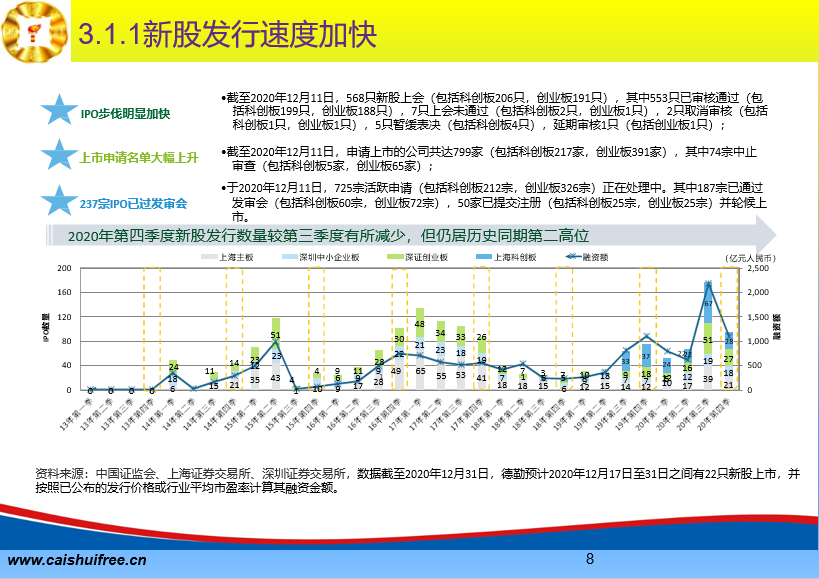Click the data label 43 in the 15年第二季 bar
This screenshot has width=819, height=579.
[275, 378]
